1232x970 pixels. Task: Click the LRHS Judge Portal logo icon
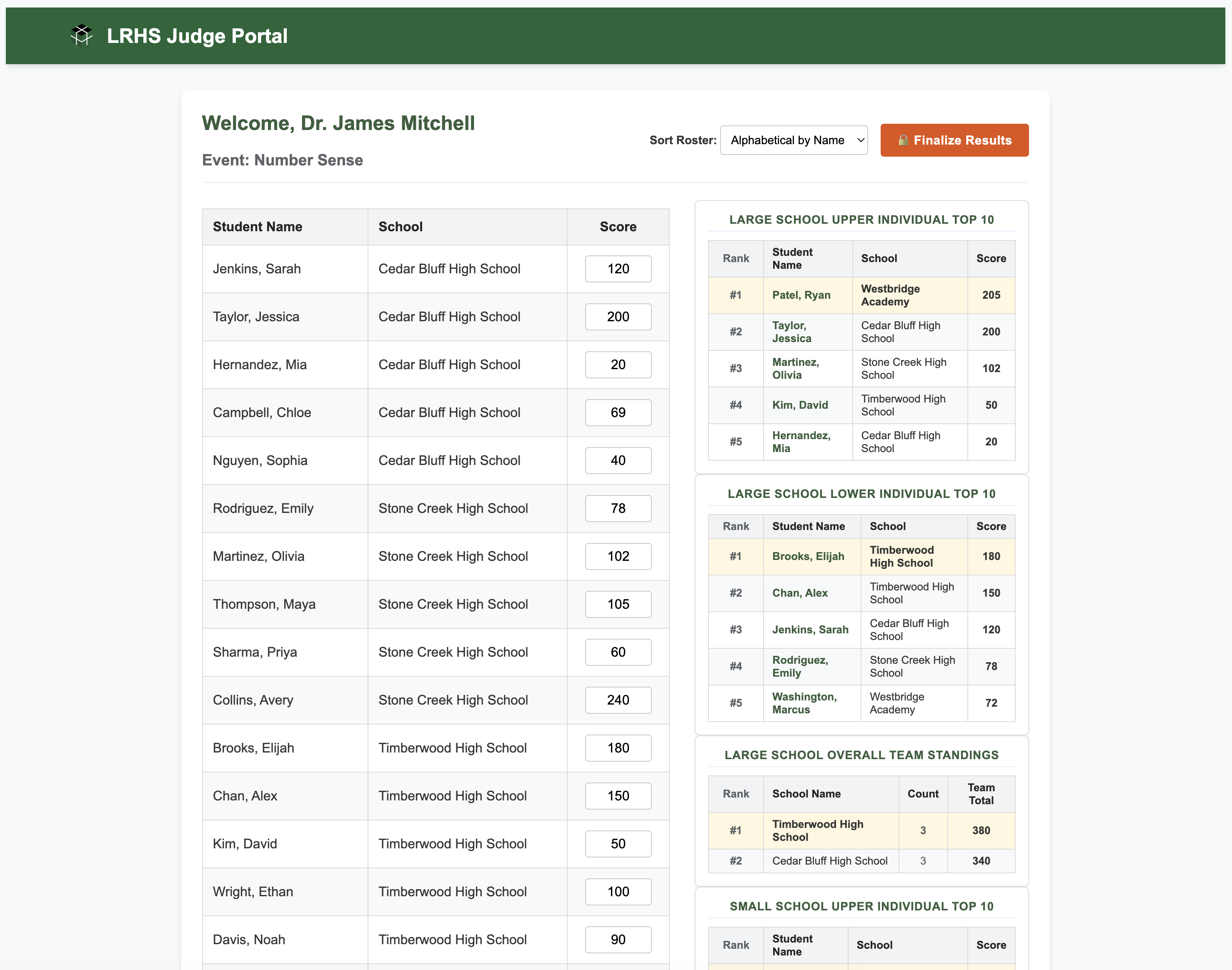click(82, 36)
